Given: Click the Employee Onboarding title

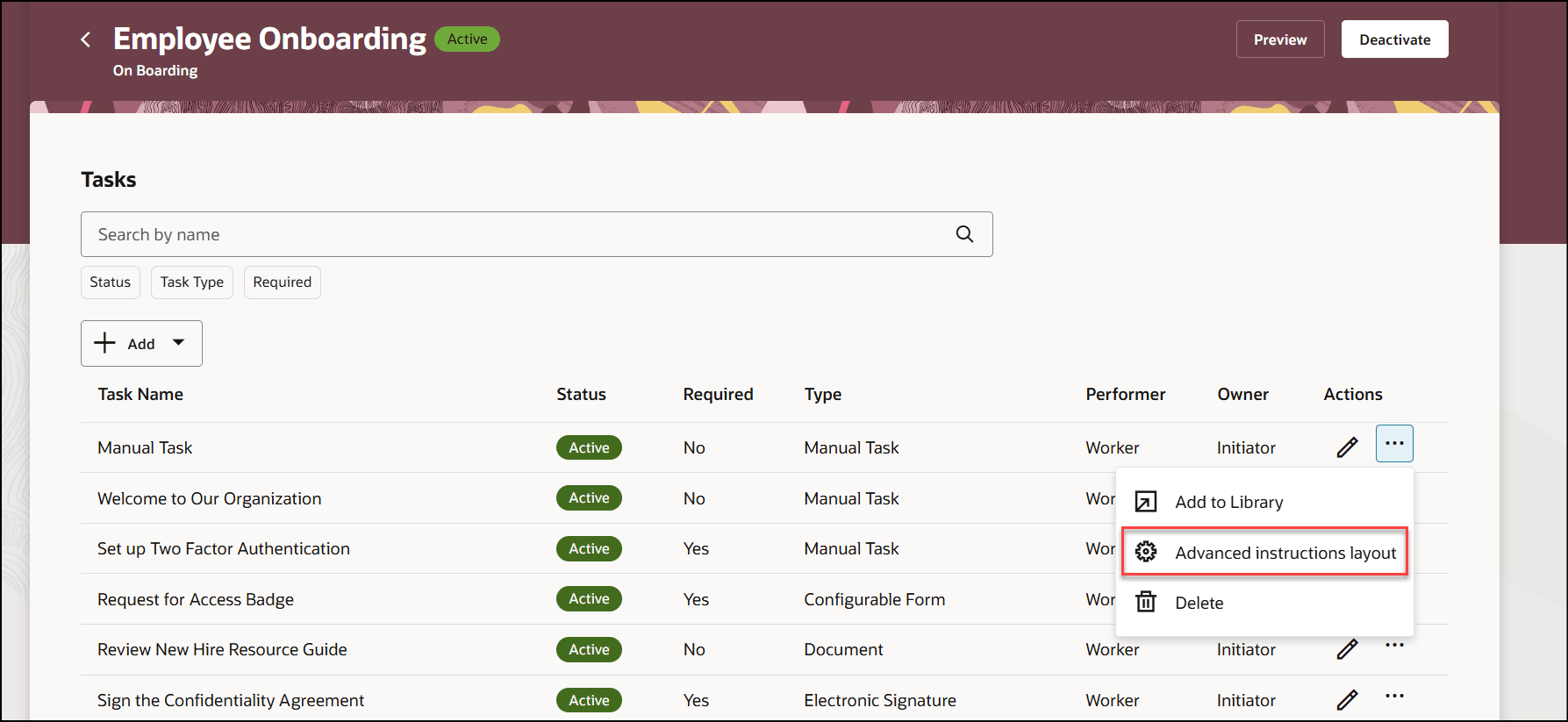Looking at the screenshot, I should tap(269, 39).
